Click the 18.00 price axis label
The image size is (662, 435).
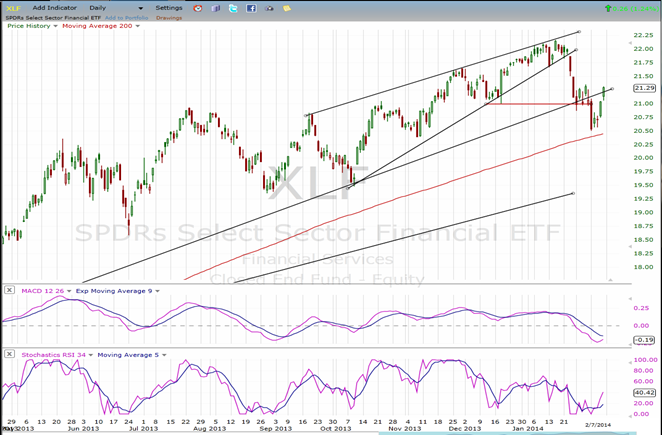tap(643, 267)
